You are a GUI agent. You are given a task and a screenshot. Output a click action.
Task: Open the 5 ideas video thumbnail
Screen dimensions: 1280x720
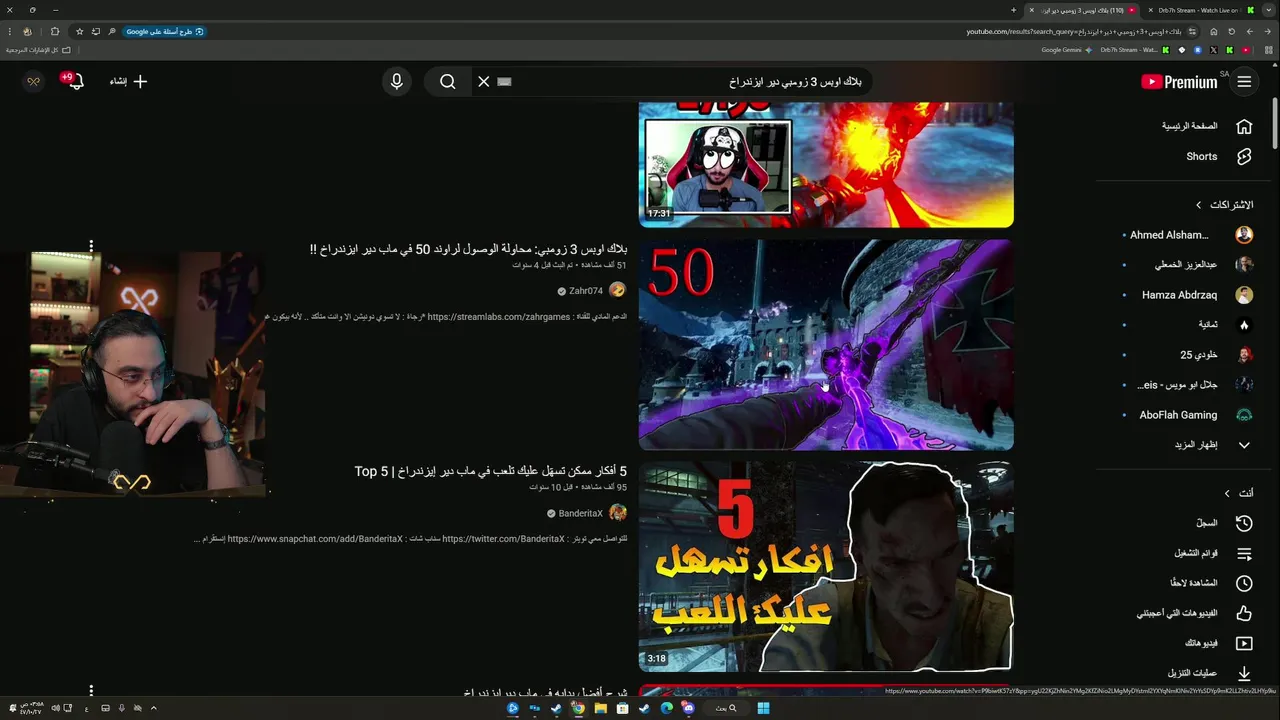tap(826, 567)
